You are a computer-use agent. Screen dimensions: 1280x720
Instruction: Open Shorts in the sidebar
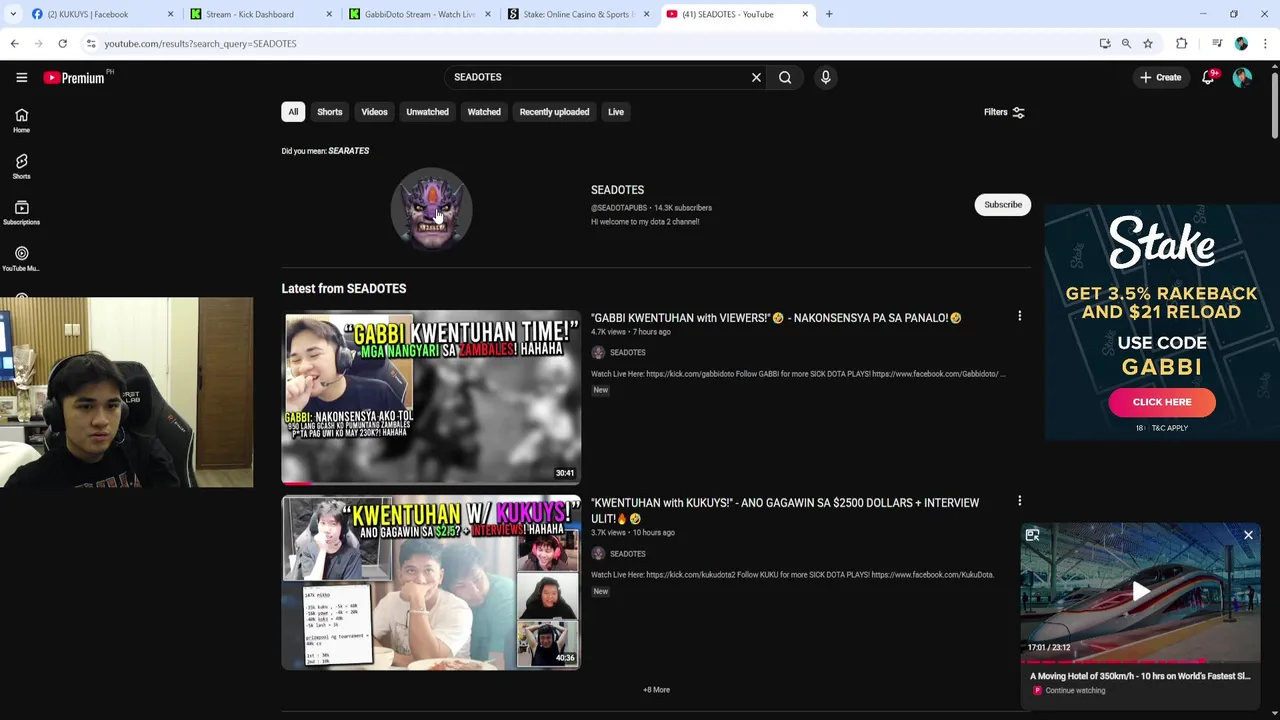tap(21, 167)
